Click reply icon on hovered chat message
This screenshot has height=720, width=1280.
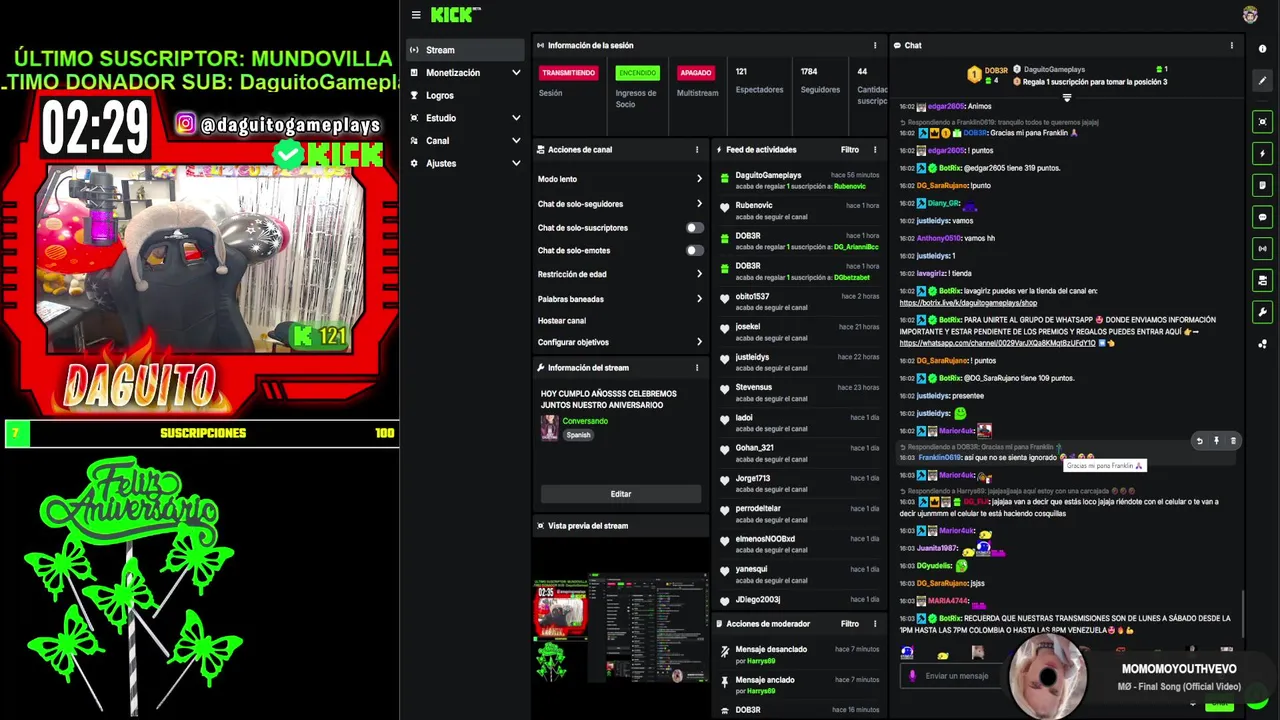1199,440
